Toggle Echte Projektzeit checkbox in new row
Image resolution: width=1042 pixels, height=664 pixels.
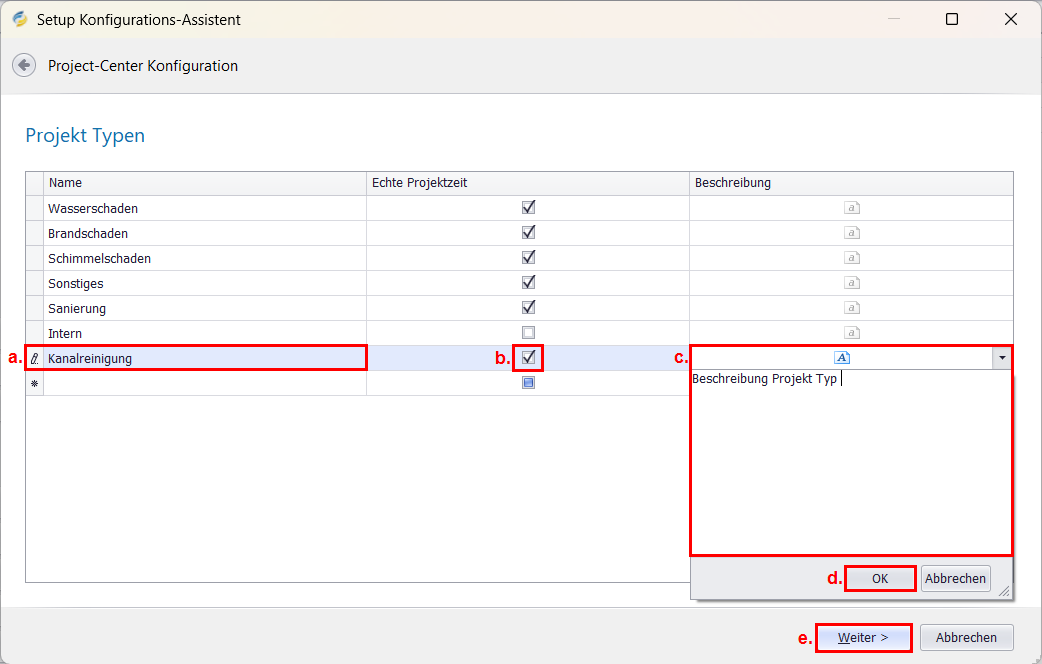(x=529, y=382)
